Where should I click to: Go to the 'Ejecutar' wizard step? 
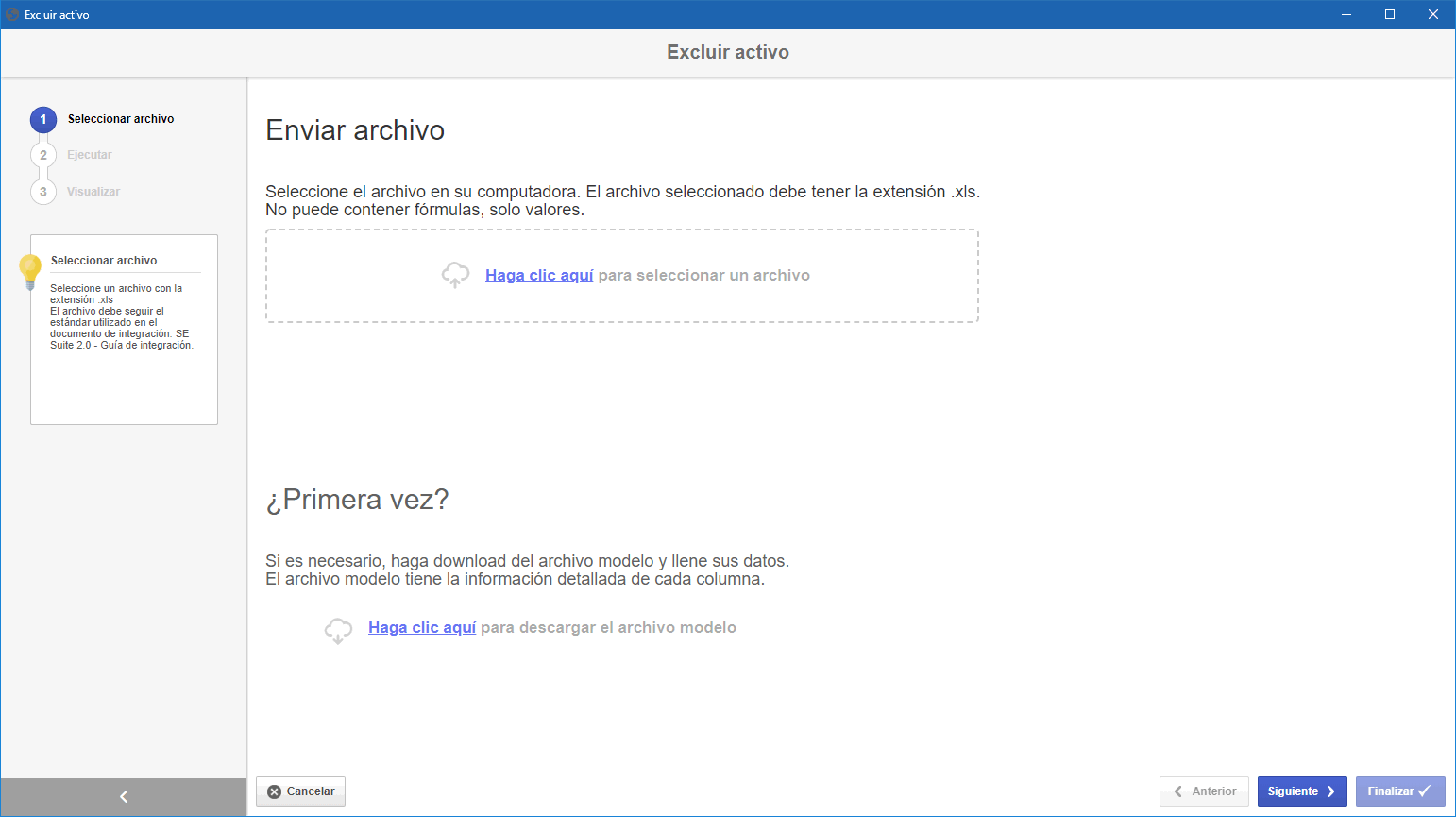(x=90, y=155)
